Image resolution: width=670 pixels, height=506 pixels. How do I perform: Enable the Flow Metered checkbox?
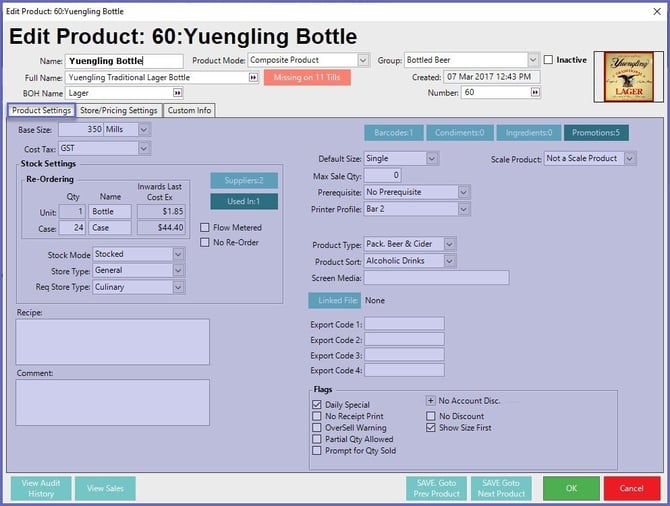coord(206,228)
